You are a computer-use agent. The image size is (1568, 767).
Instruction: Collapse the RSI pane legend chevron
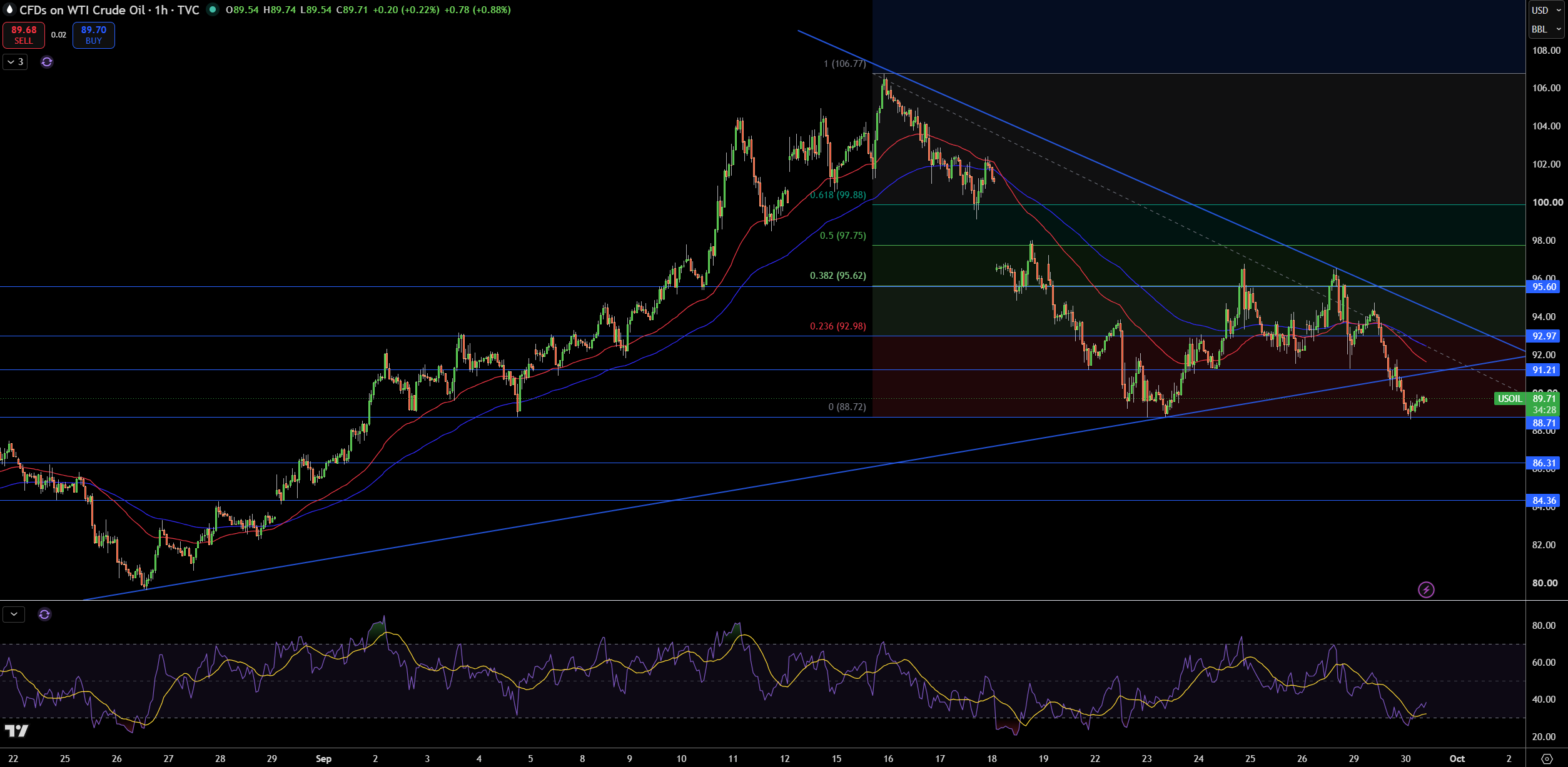tap(14, 614)
